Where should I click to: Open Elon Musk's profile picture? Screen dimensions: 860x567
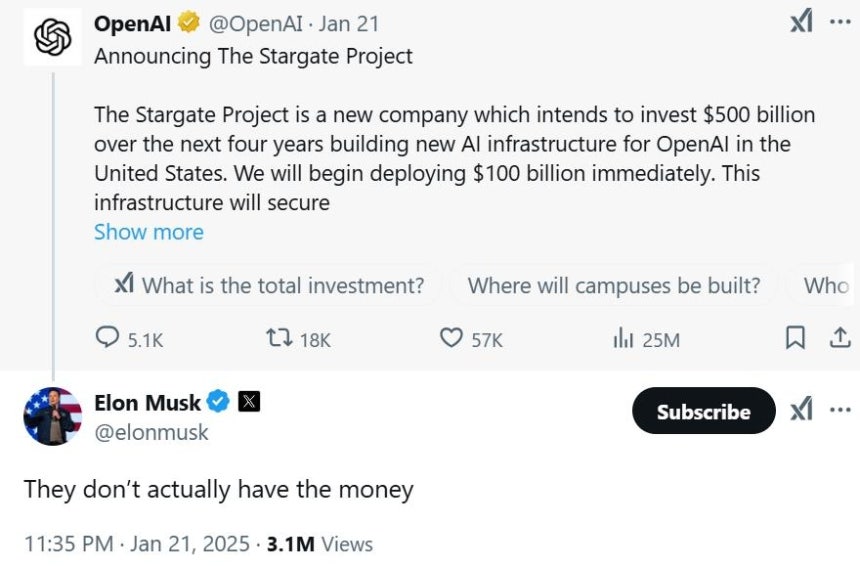pyautogui.click(x=53, y=416)
